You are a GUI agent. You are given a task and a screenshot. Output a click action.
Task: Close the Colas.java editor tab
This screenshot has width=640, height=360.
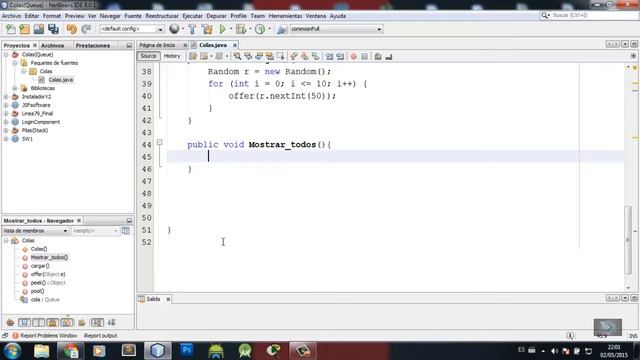[x=235, y=45]
